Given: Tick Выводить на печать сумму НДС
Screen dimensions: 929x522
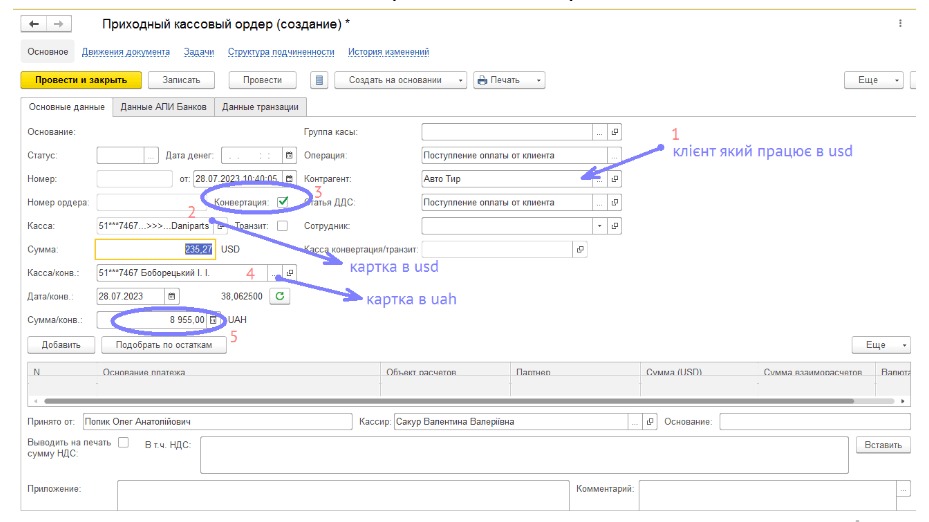Looking at the screenshot, I should click(x=124, y=442).
